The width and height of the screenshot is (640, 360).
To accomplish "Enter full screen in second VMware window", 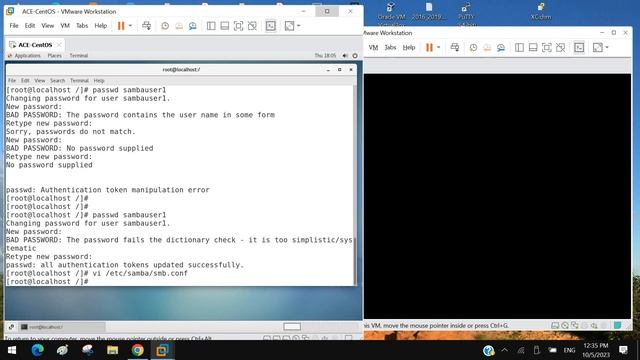I will 547,47.
